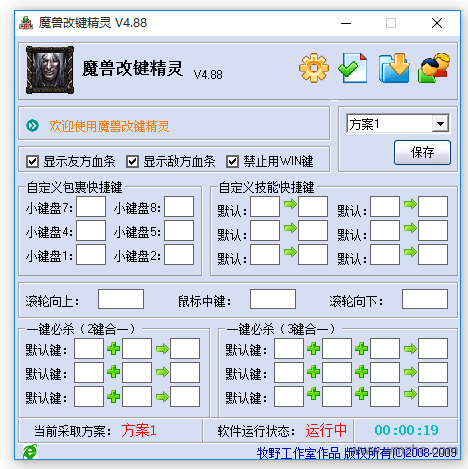Toggle 禁止用WIN键 checkbox
This screenshot has height=469, width=468.
232,162
